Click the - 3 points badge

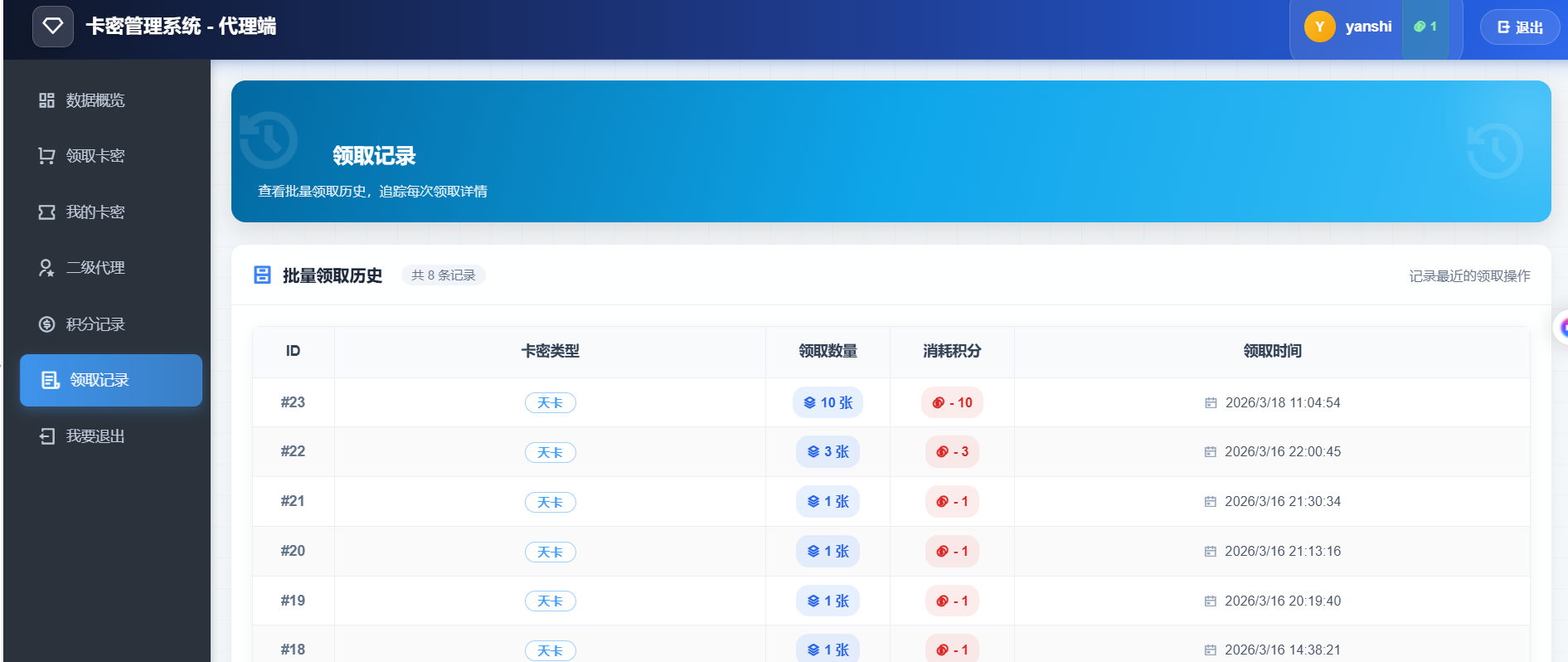(x=952, y=451)
